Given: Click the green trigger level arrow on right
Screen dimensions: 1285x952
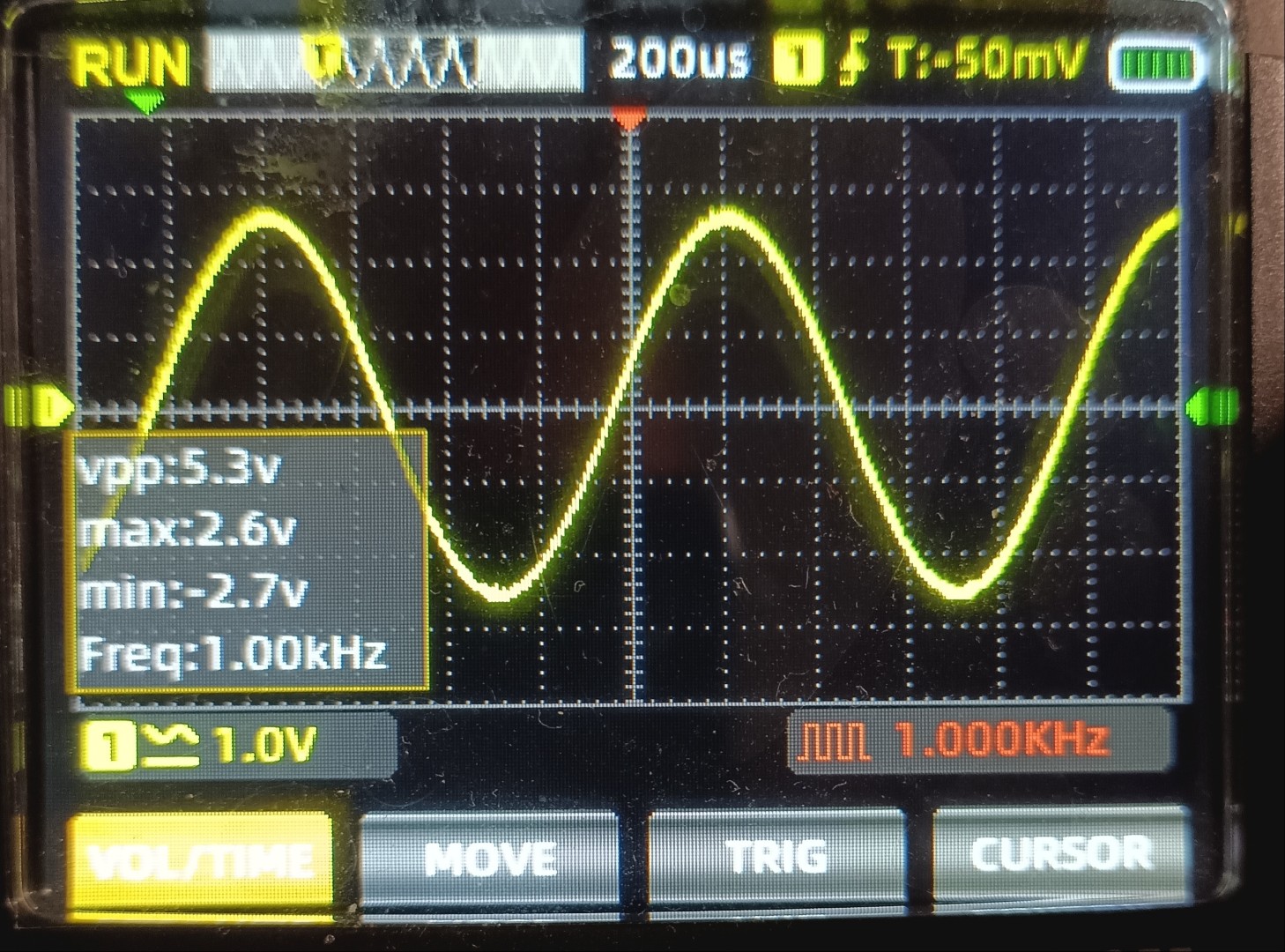Looking at the screenshot, I should [1211, 407].
